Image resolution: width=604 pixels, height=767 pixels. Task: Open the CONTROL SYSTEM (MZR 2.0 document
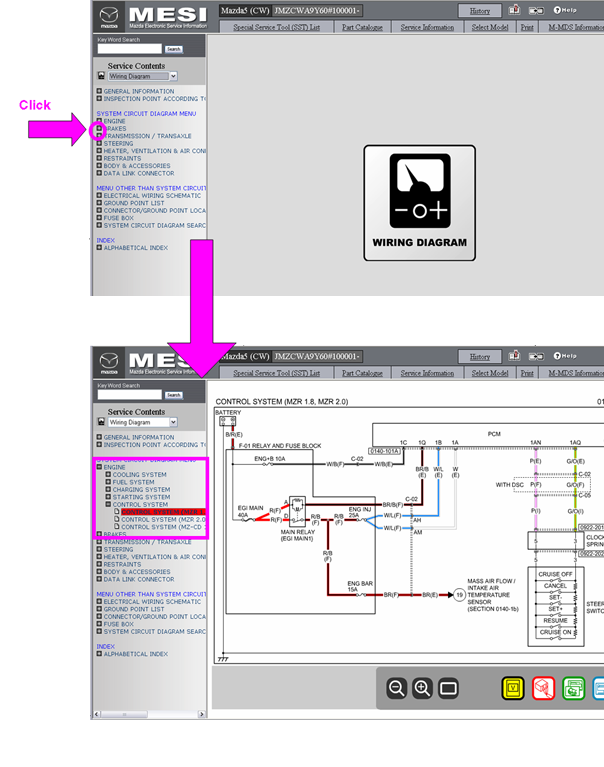(x=163, y=519)
